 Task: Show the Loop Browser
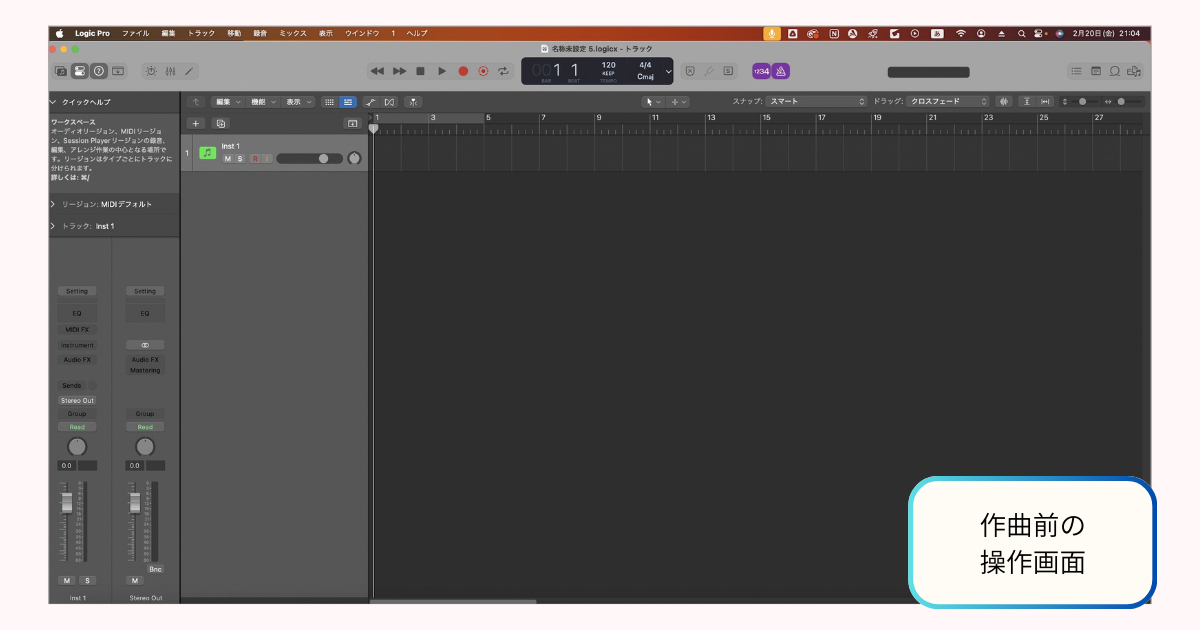pyautogui.click(x=1115, y=71)
